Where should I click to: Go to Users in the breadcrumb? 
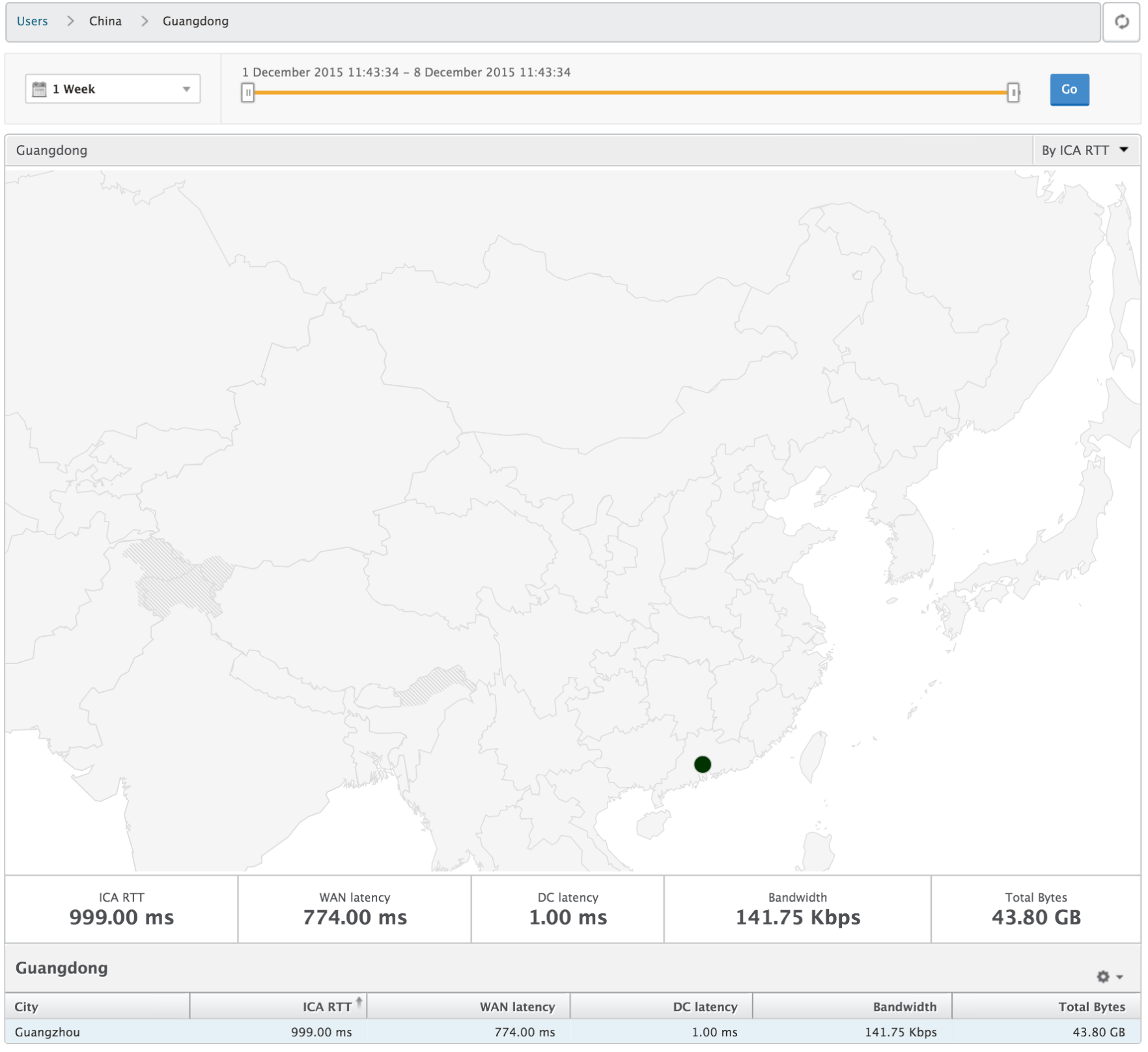33,21
